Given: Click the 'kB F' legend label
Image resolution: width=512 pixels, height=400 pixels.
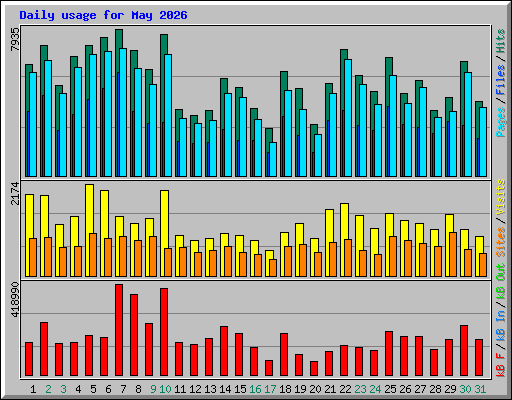Looking at the screenshot, I should (x=501, y=365).
